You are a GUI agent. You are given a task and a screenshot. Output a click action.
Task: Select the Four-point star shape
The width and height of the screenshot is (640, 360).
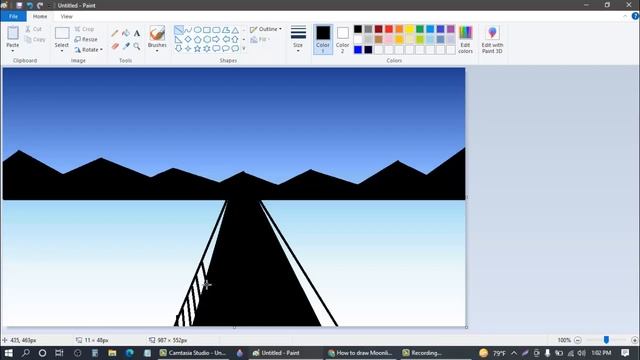(x=188, y=49)
